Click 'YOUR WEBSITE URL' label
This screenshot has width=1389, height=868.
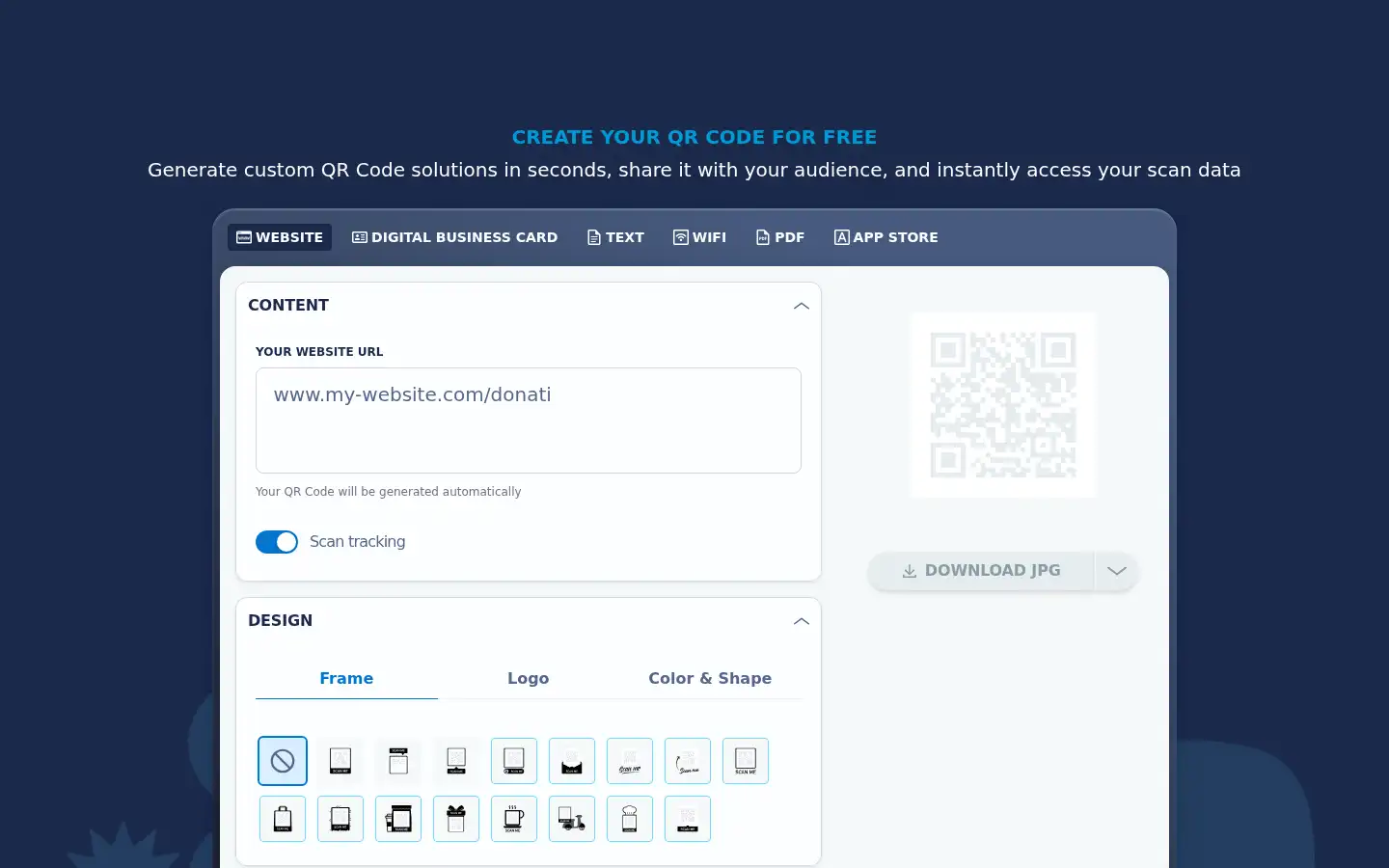tap(319, 352)
